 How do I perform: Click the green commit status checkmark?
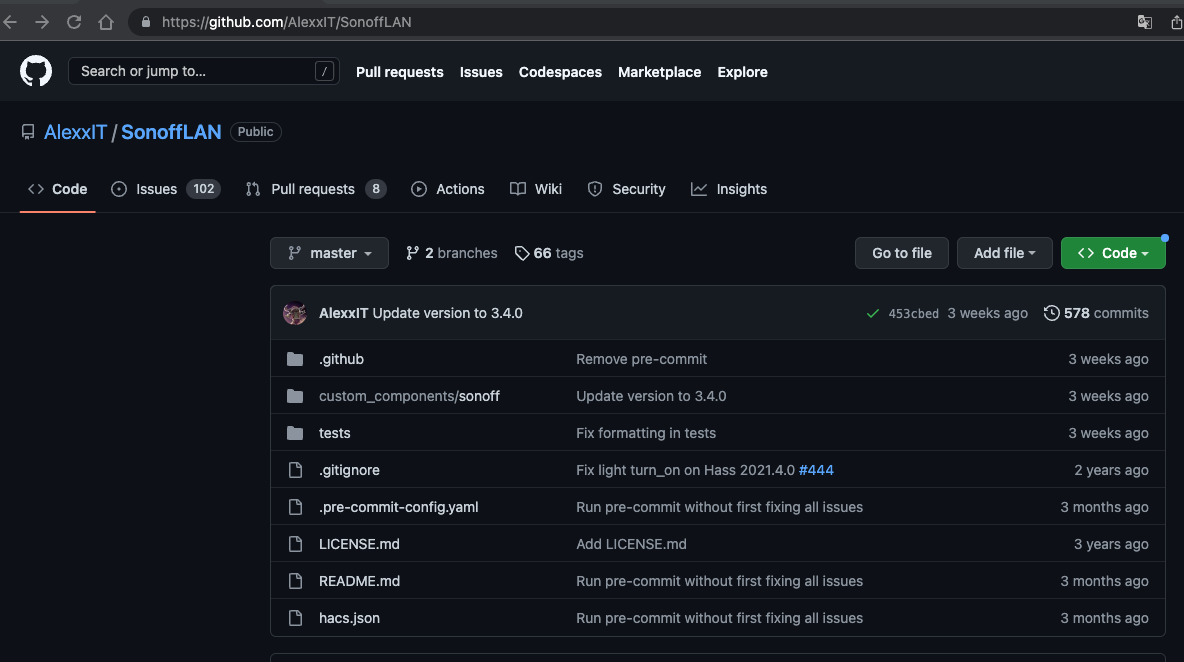pos(873,313)
